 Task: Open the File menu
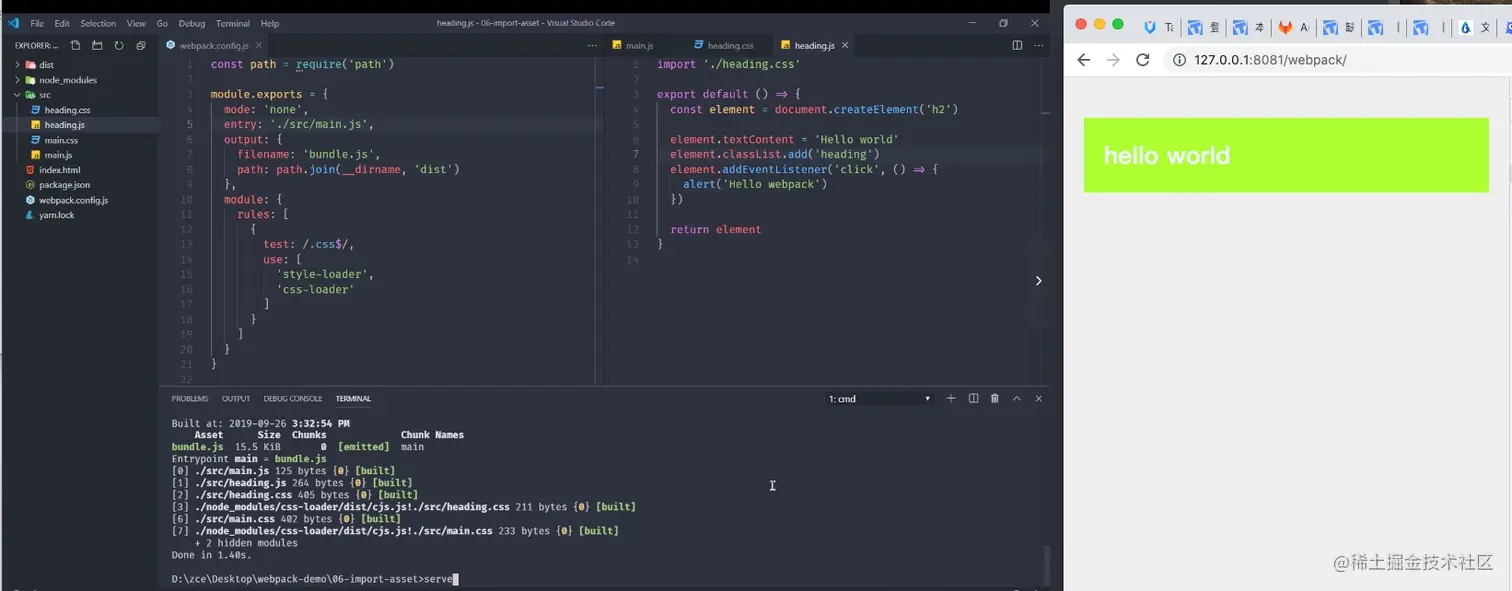coord(37,23)
